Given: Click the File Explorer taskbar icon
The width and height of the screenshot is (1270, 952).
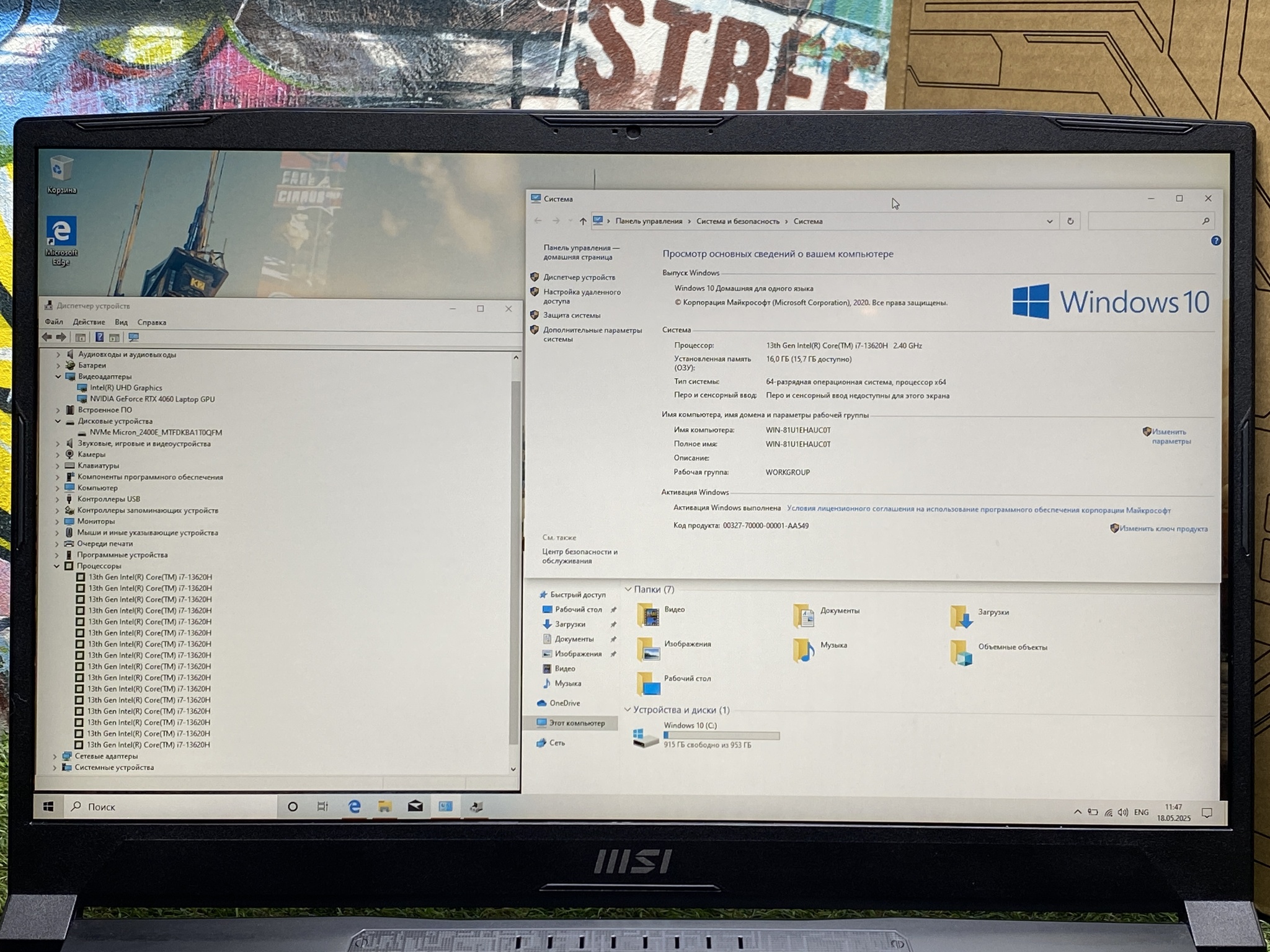Looking at the screenshot, I should coord(384,806).
